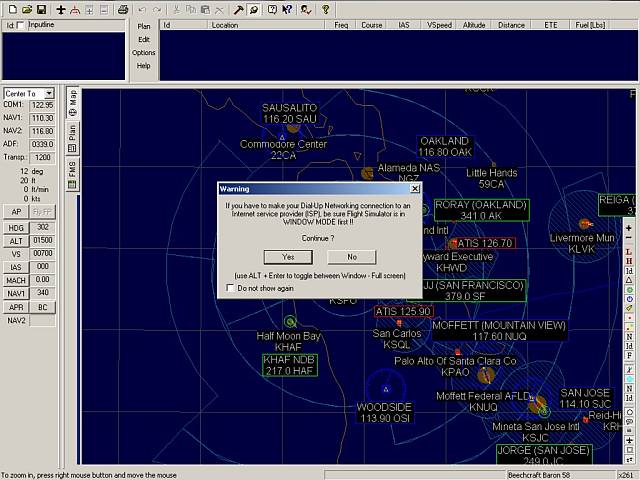
Task: Expand the 'Center To' dropdown
Action: (49, 93)
